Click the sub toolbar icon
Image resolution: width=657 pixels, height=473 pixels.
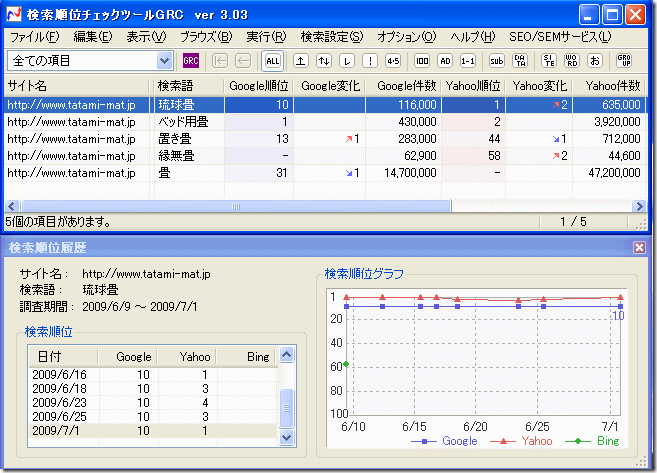coord(496,61)
